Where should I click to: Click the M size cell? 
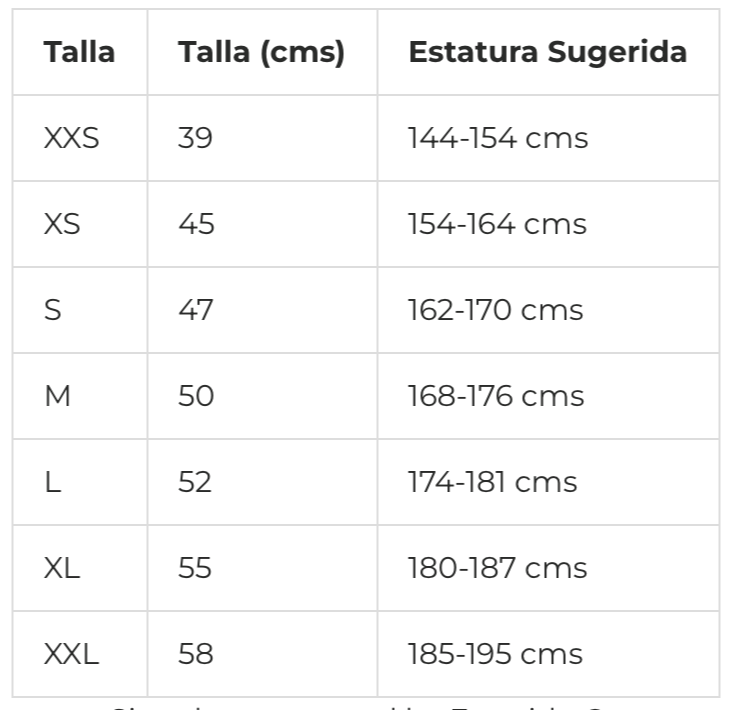(80, 396)
